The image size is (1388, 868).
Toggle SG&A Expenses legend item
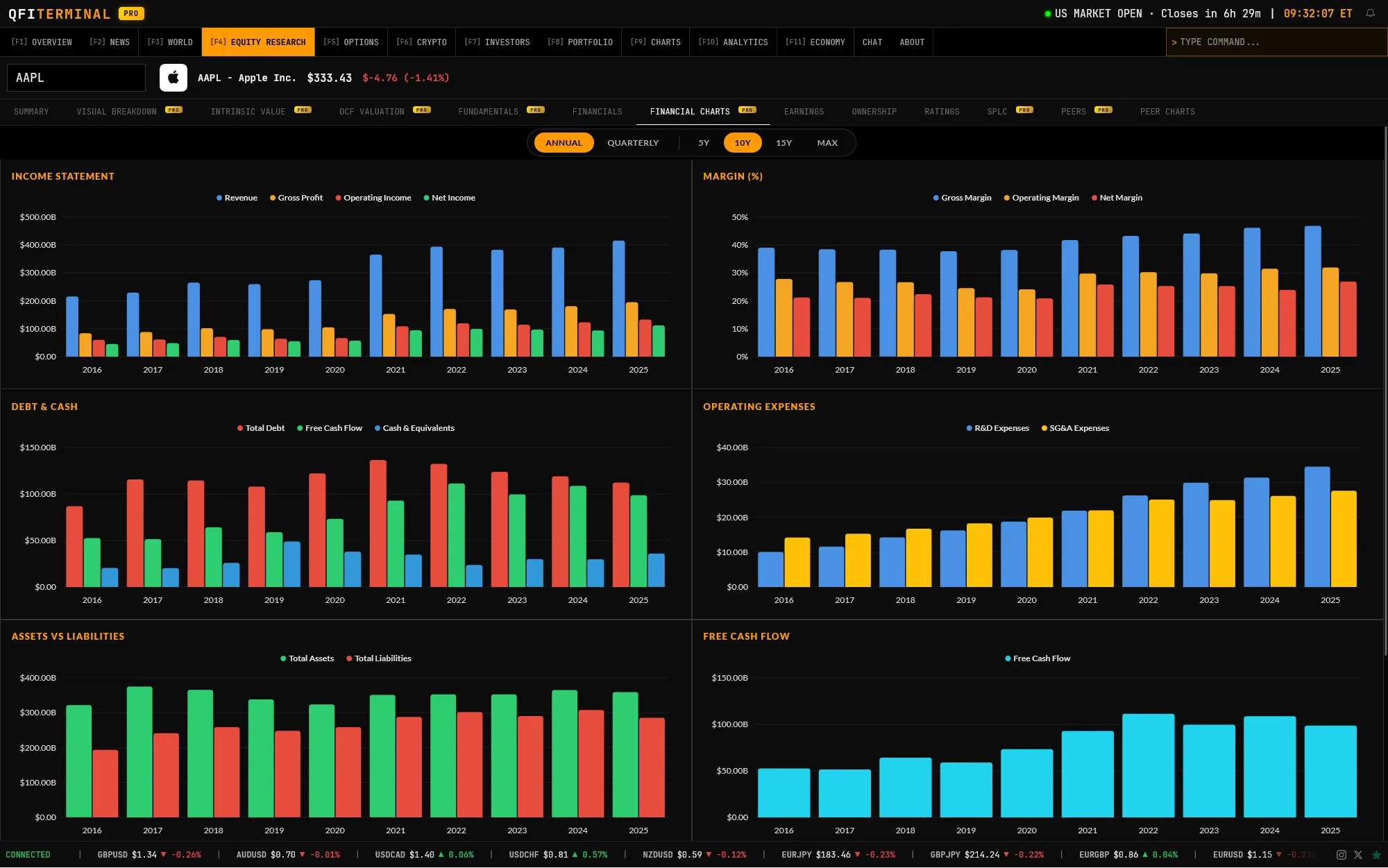[1075, 428]
